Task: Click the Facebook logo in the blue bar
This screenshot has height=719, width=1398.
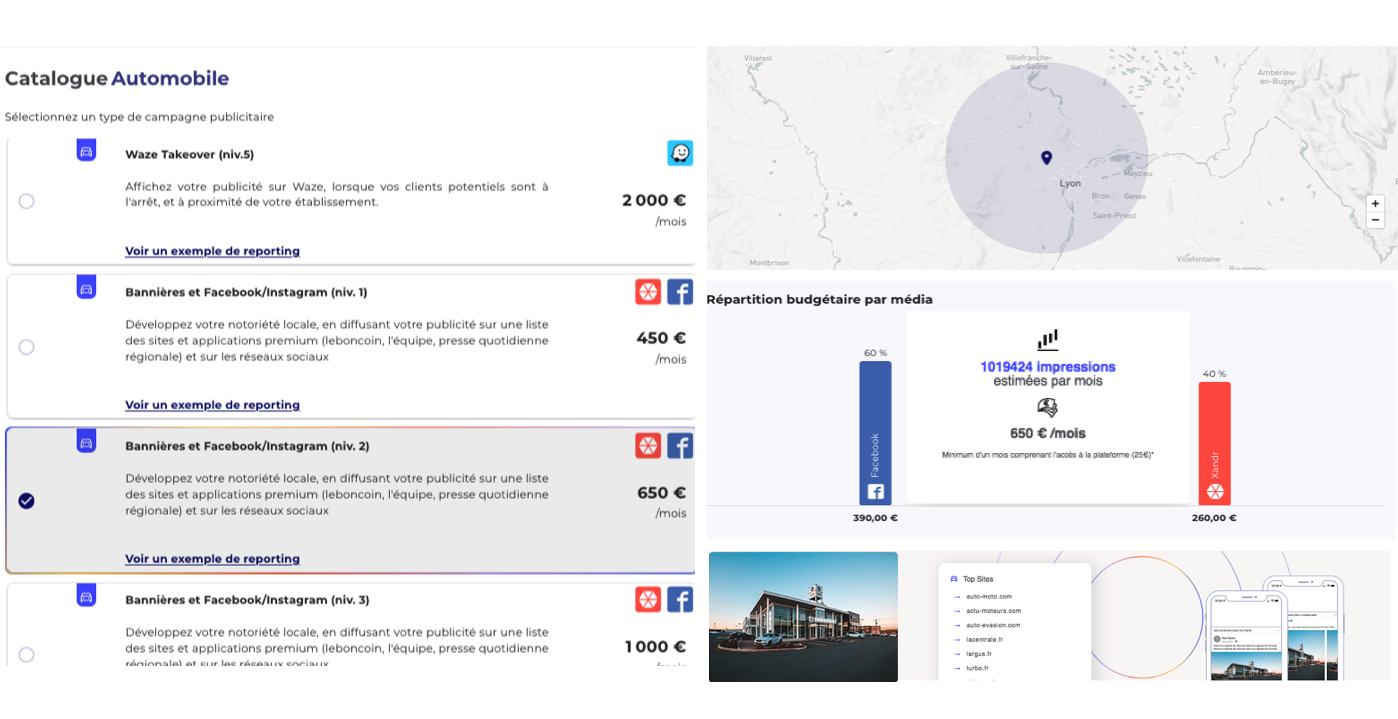Action: 875,491
